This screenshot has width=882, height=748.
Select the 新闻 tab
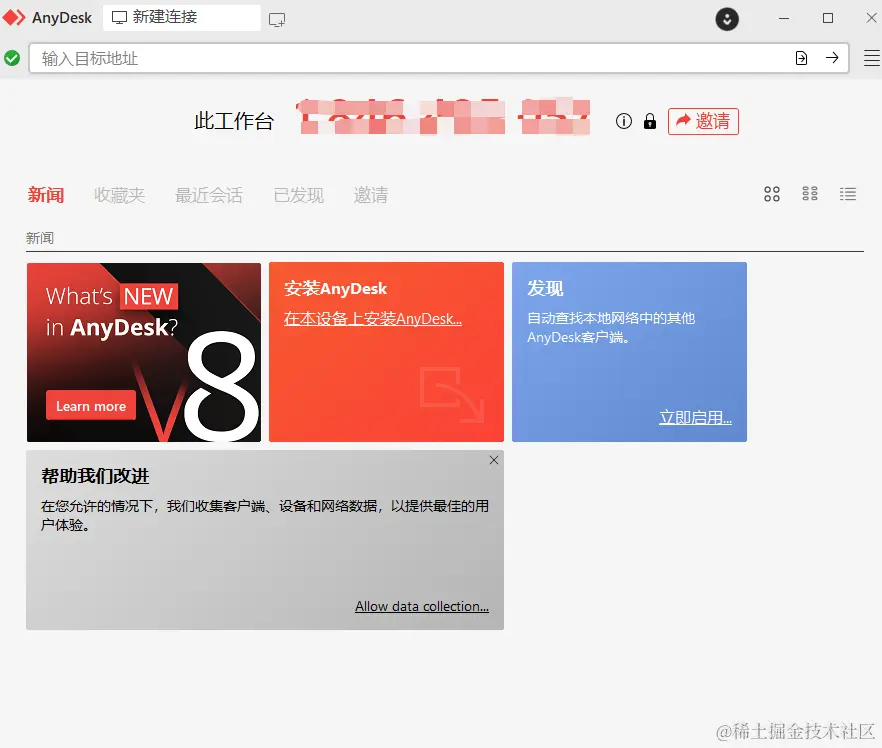coord(46,195)
